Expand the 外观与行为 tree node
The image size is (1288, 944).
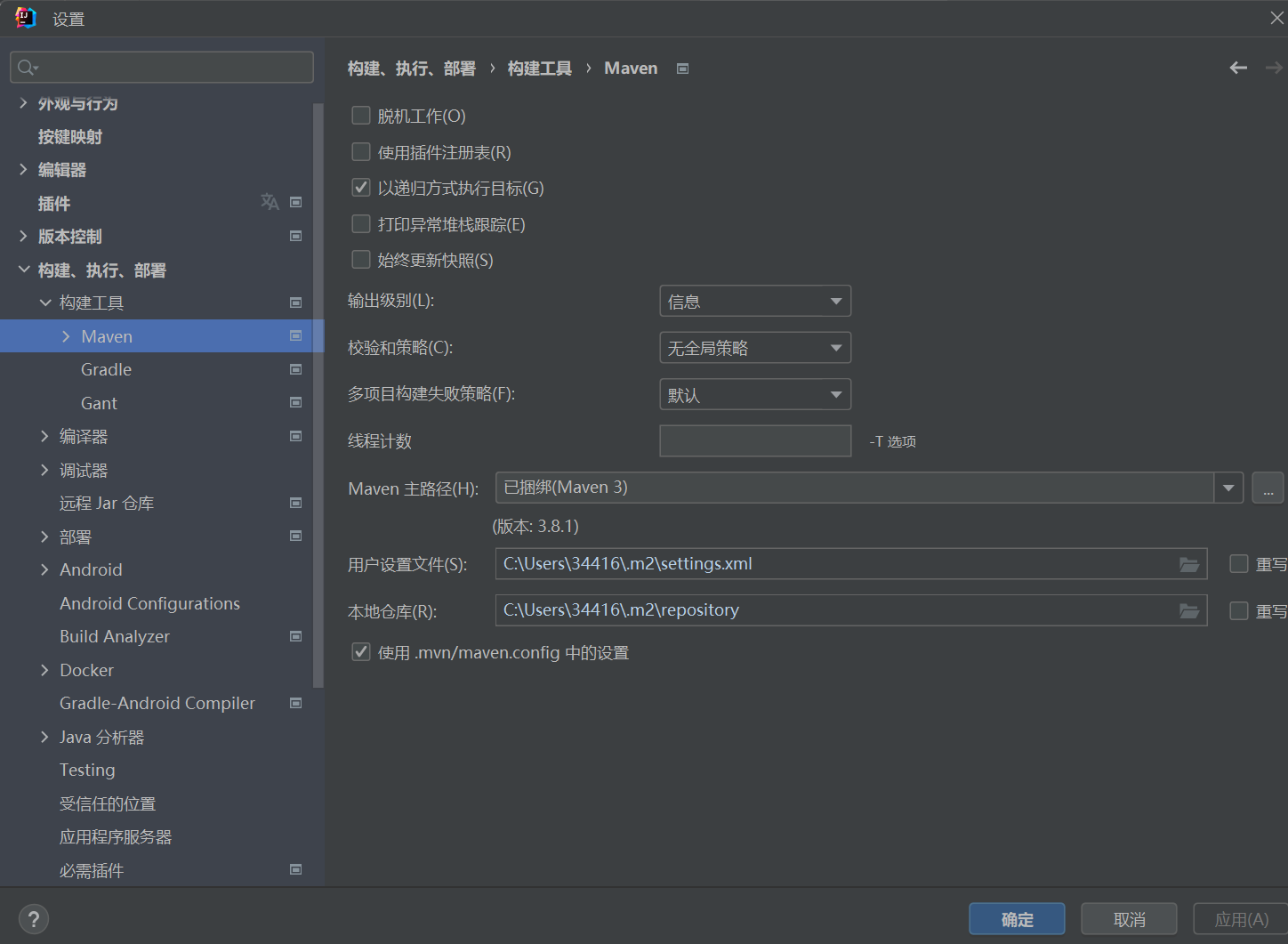tap(23, 103)
